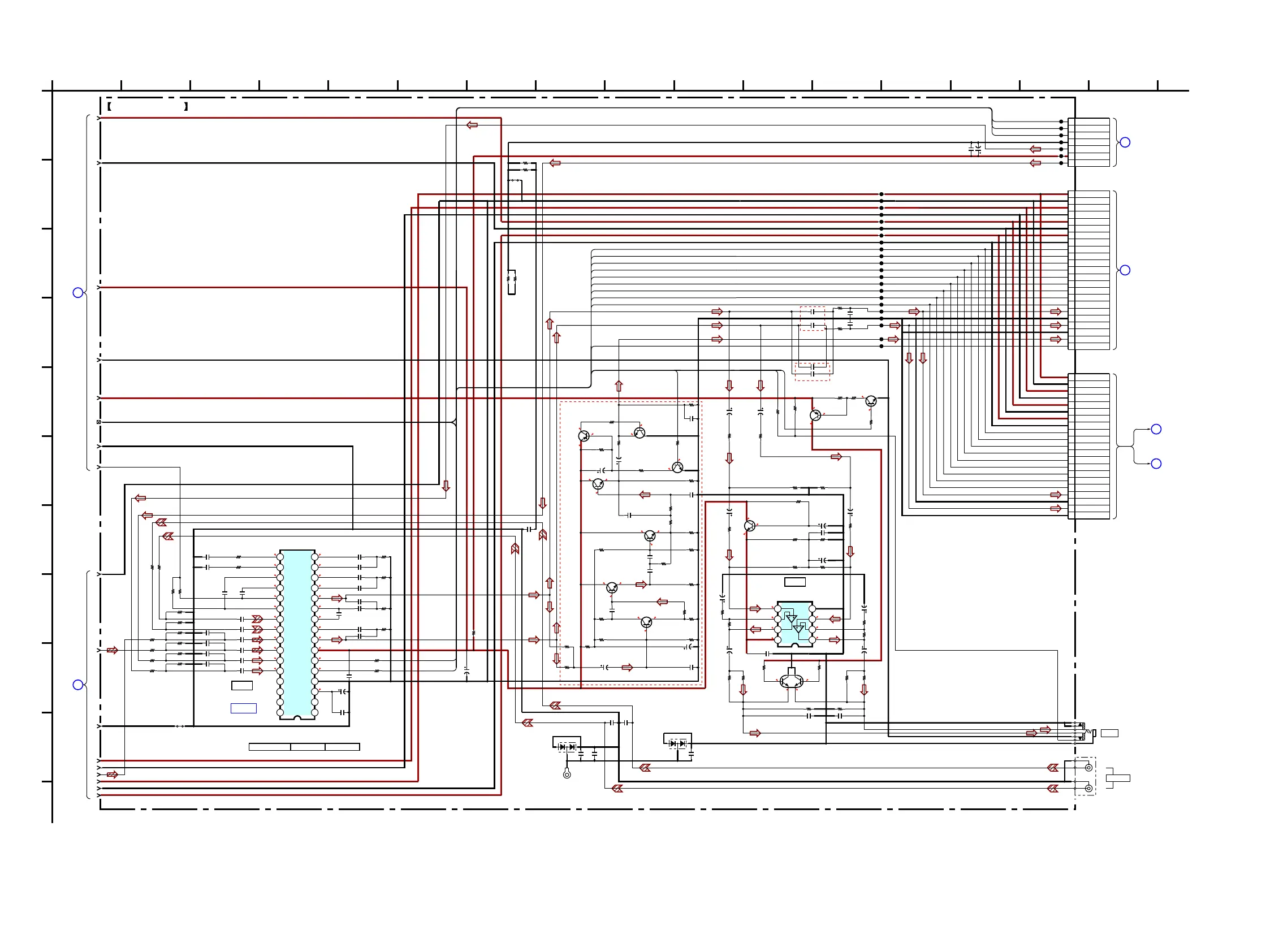The image size is (1266, 952).
Task: Select empty label rectangle above op-amp IC
Action: point(794,582)
